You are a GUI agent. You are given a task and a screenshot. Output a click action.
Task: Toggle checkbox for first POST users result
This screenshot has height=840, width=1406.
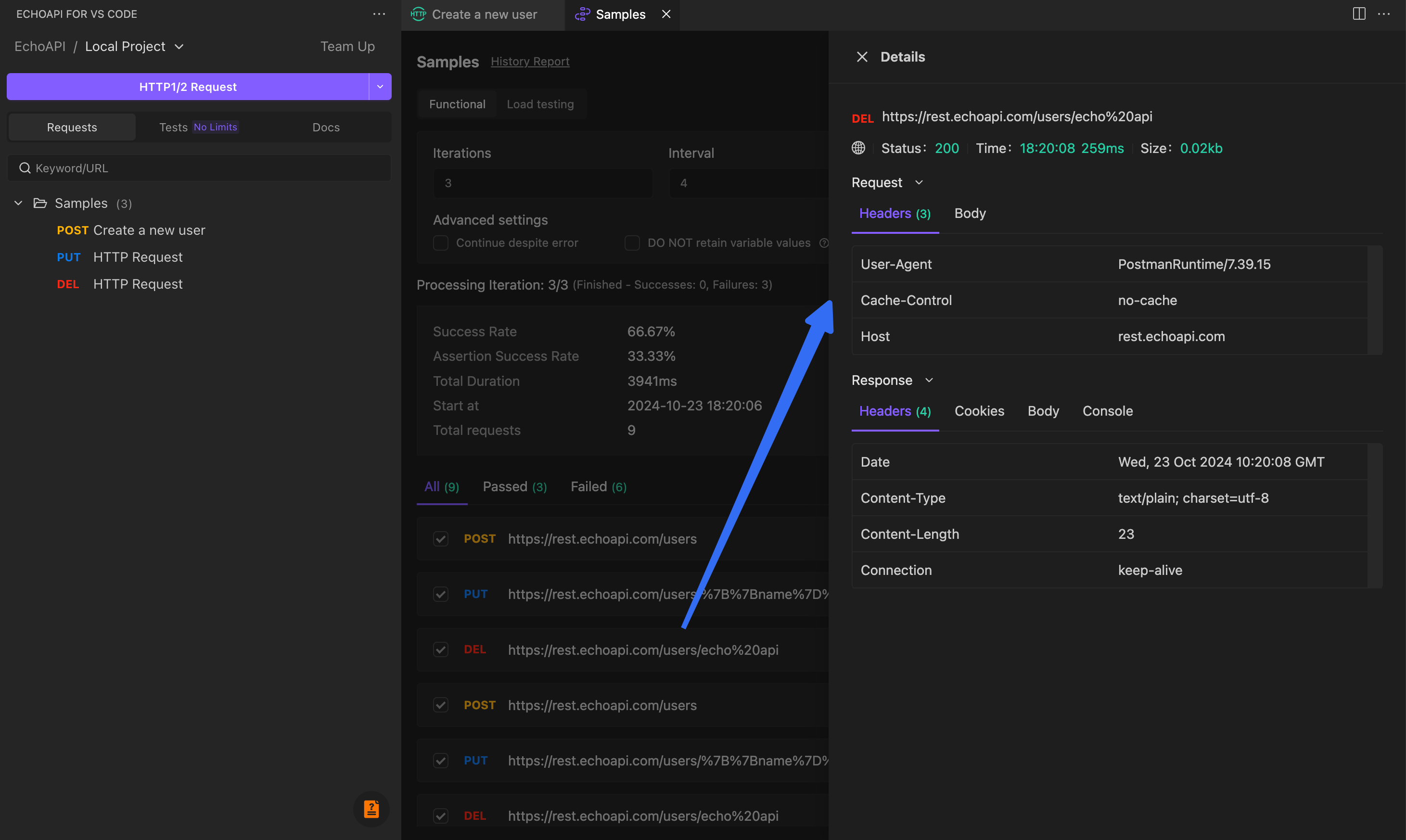pyautogui.click(x=440, y=538)
